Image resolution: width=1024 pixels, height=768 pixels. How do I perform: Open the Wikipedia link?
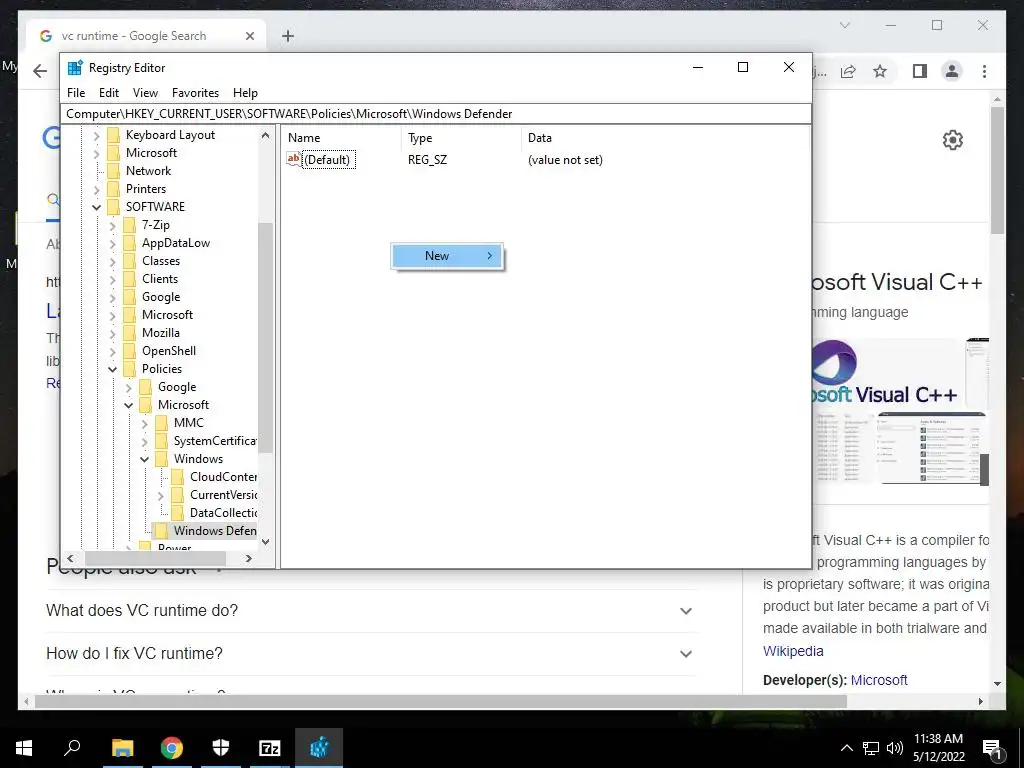coord(793,651)
